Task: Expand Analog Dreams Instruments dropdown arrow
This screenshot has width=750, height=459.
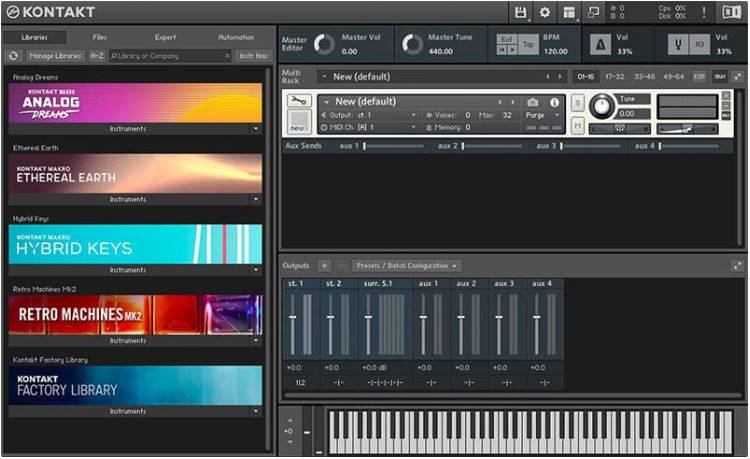Action: click(255, 129)
